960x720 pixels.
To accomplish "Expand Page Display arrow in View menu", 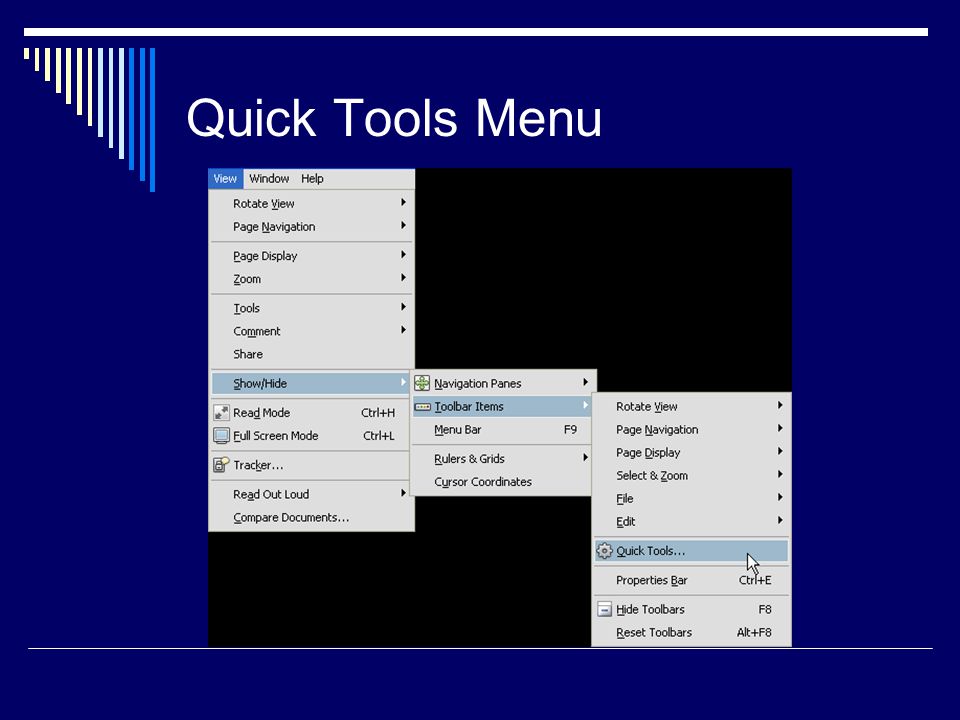I will [403, 255].
